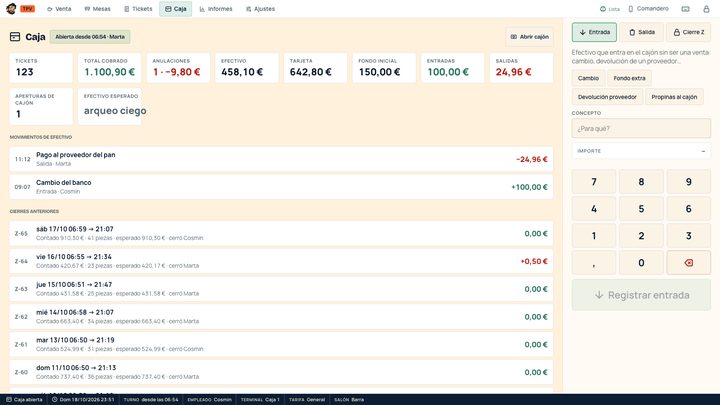The image size is (720, 405).
Task: Click the clock date in status bar
Action: click(83, 399)
